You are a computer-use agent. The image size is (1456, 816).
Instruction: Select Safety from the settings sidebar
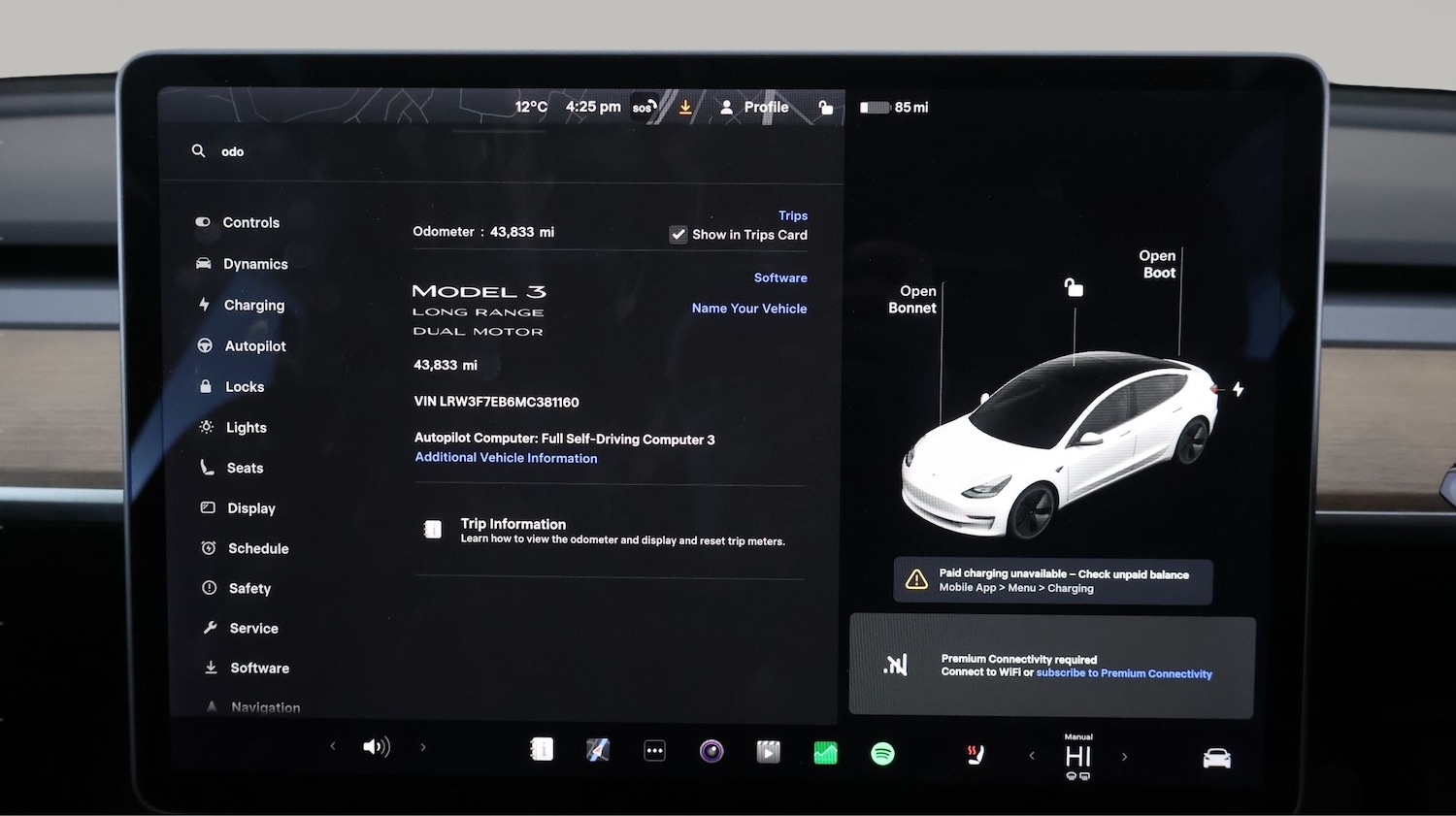point(250,588)
